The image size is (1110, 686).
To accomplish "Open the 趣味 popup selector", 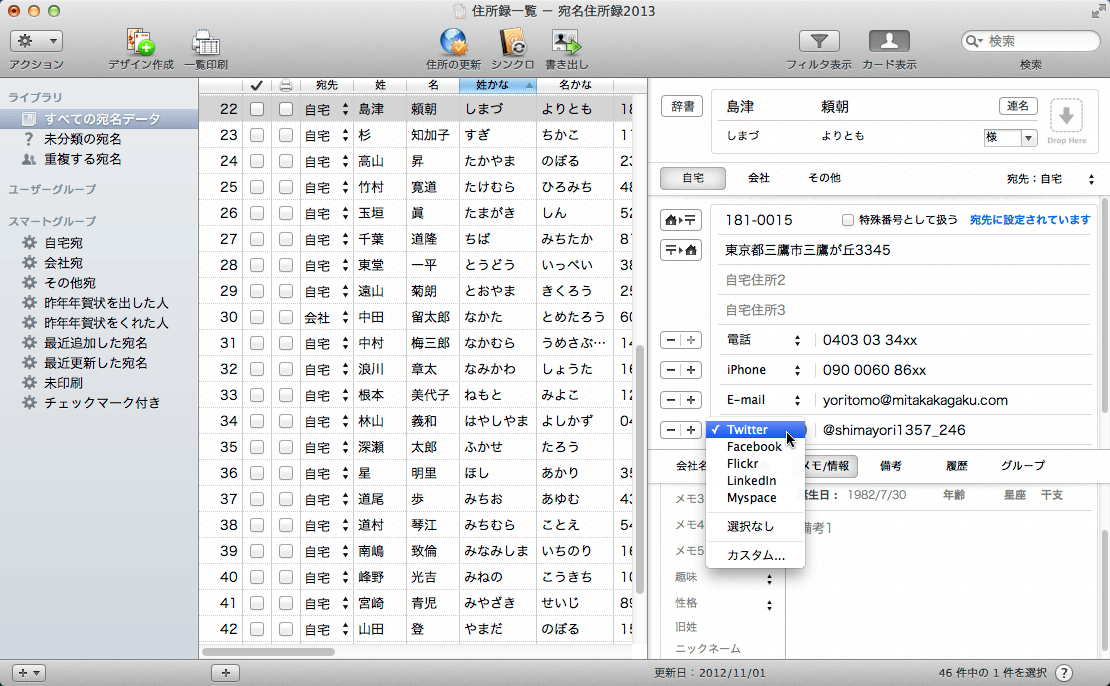I will coord(769,579).
